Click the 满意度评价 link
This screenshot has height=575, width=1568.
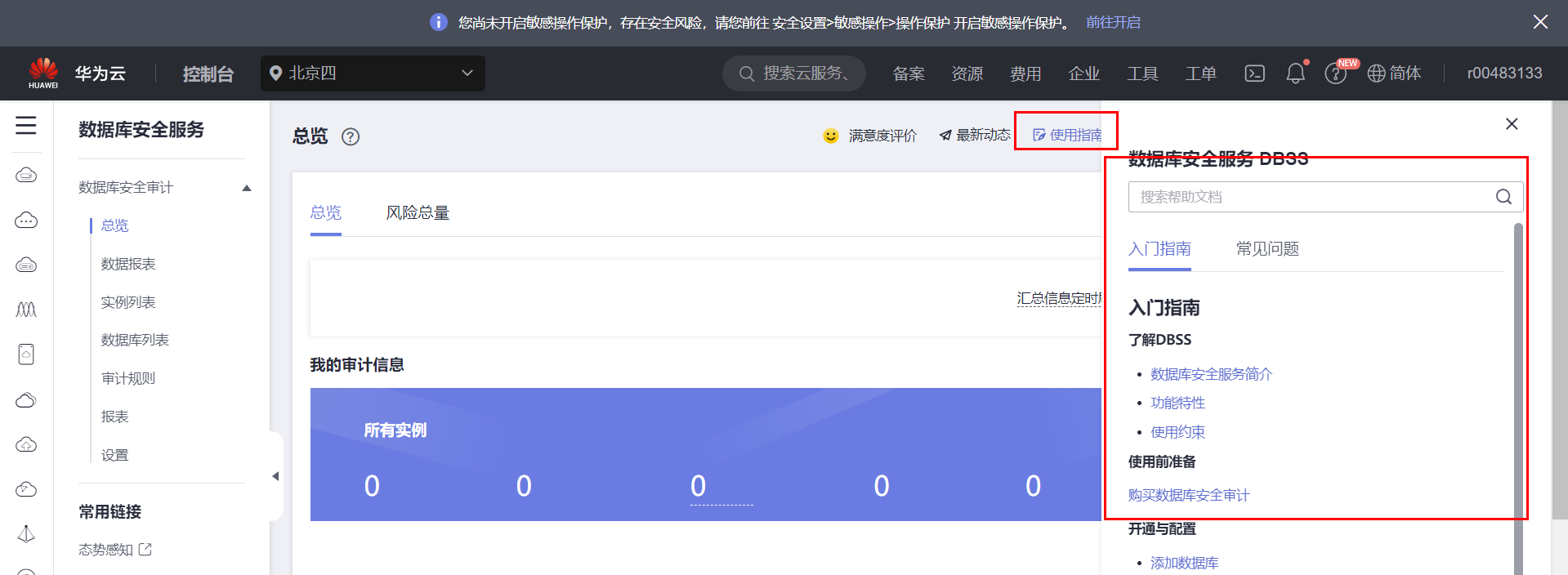882,136
